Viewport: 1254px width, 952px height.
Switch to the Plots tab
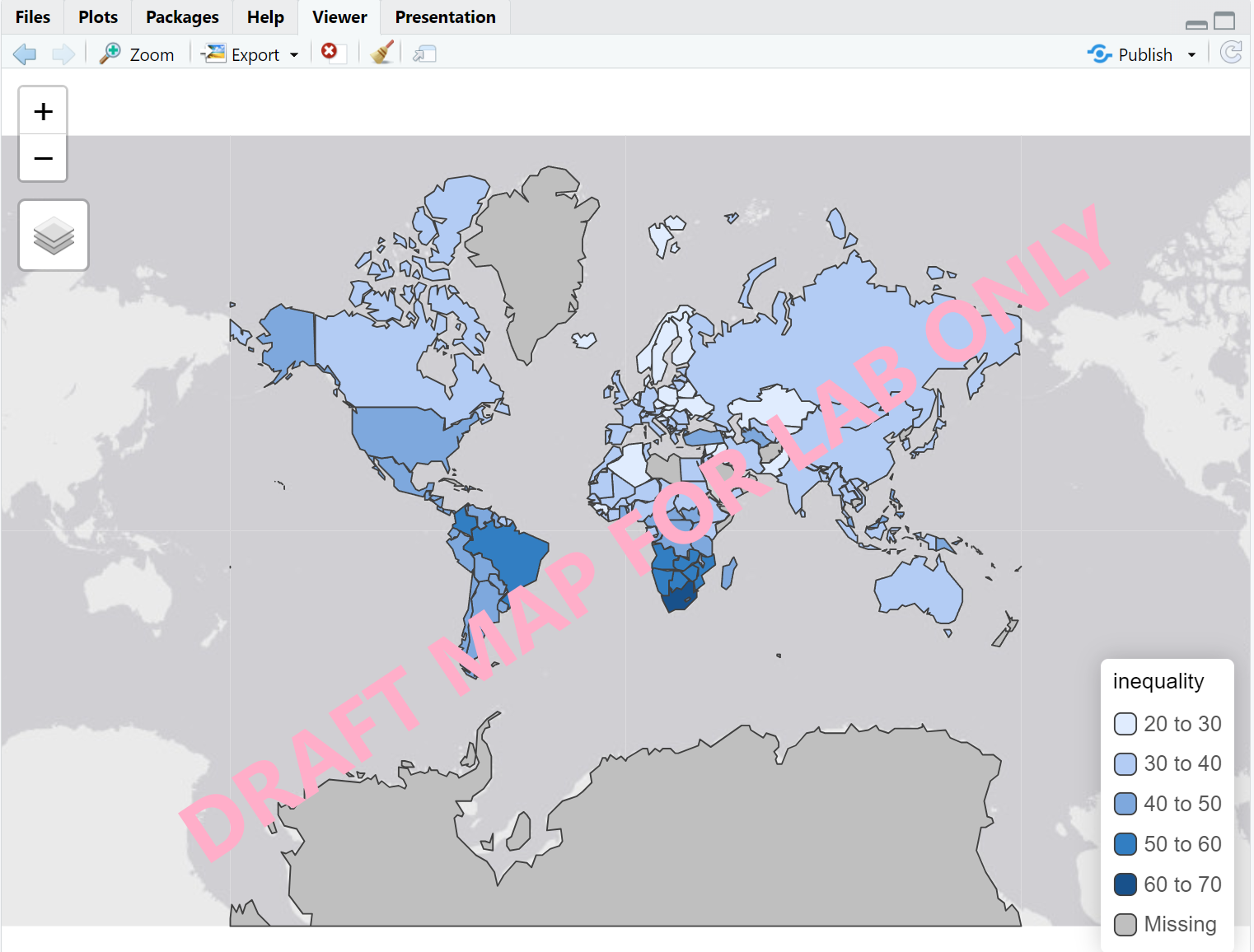click(98, 17)
